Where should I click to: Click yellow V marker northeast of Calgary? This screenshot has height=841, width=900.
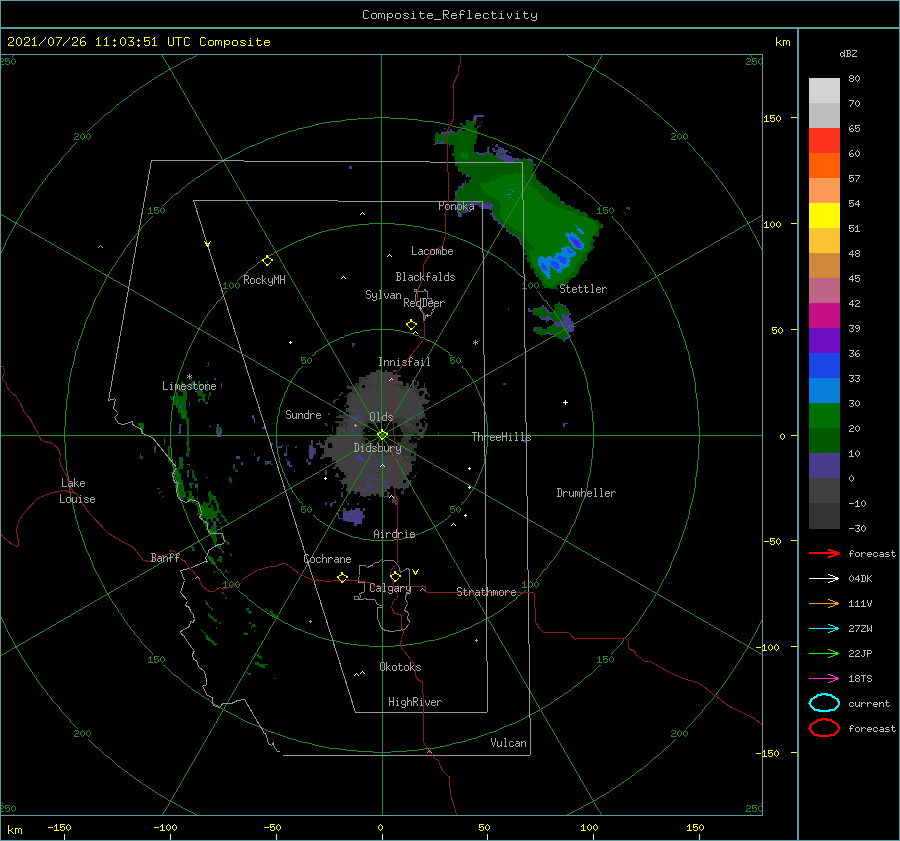coord(416,572)
